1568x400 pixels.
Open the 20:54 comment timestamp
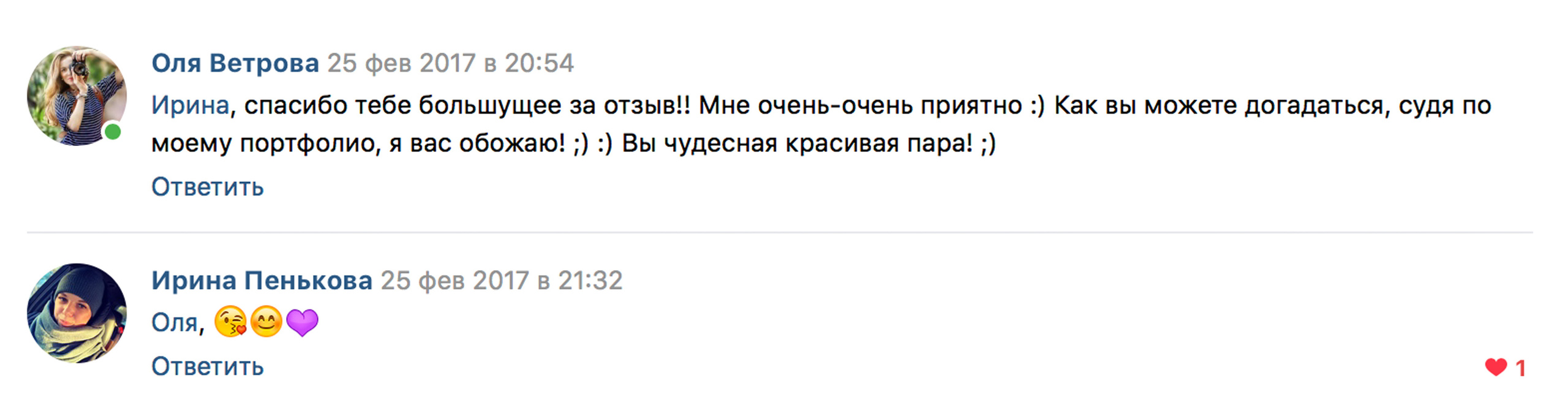[450, 63]
